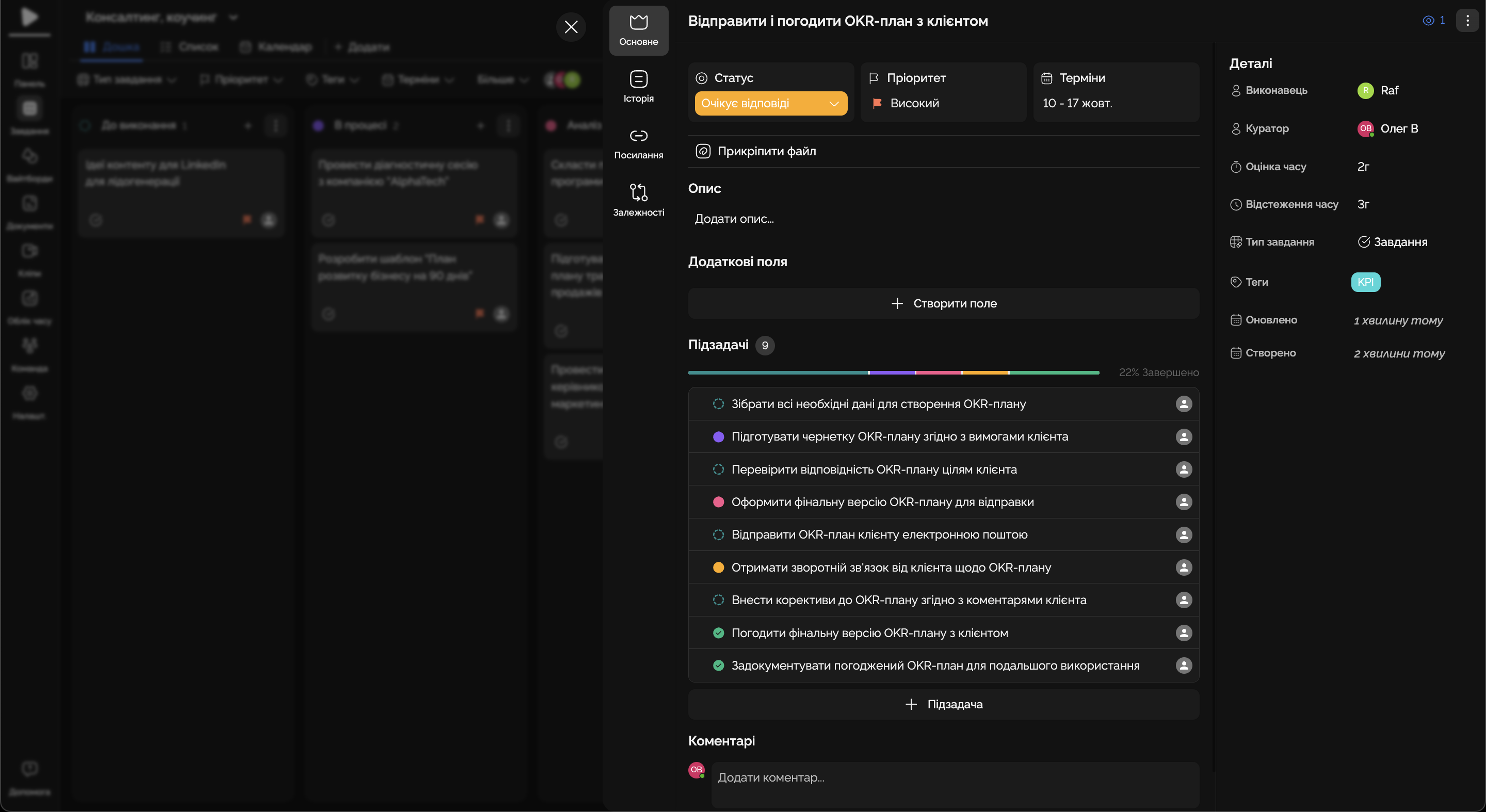Toggle completed check on 'Погодити фінальну версію' subtask
The height and width of the screenshot is (812, 1486).
tap(718, 633)
